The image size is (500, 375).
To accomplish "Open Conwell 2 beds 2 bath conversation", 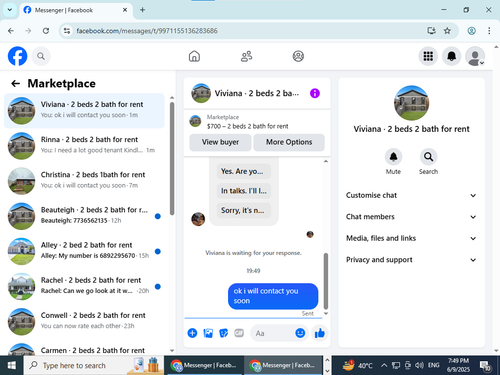I will coord(84,322).
